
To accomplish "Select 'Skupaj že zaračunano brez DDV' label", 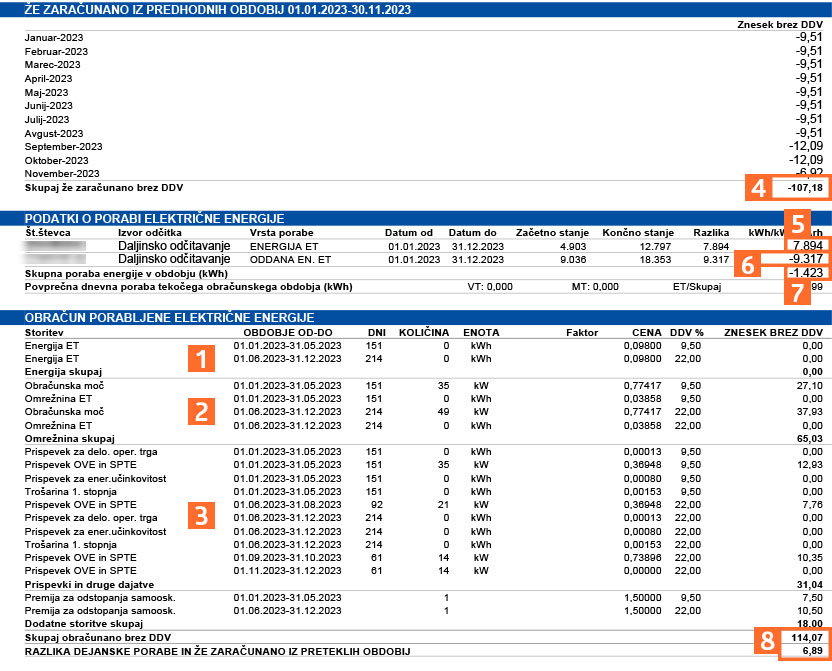I will tap(104, 187).
